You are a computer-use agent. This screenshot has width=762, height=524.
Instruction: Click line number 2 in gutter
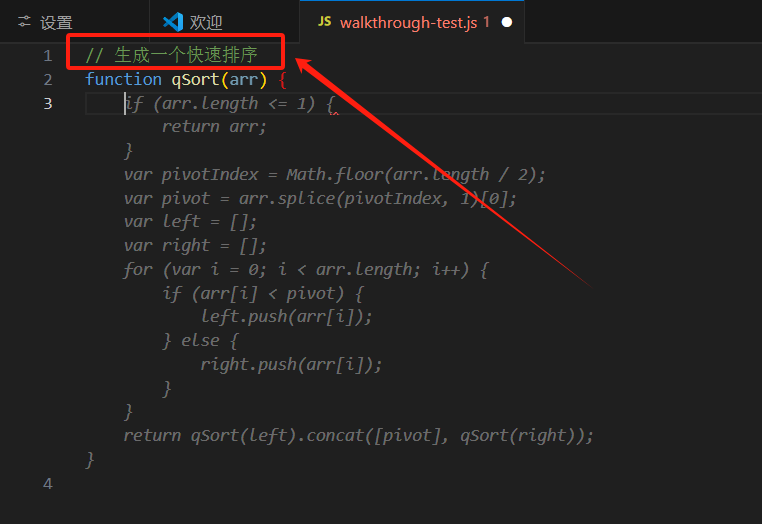coord(48,80)
